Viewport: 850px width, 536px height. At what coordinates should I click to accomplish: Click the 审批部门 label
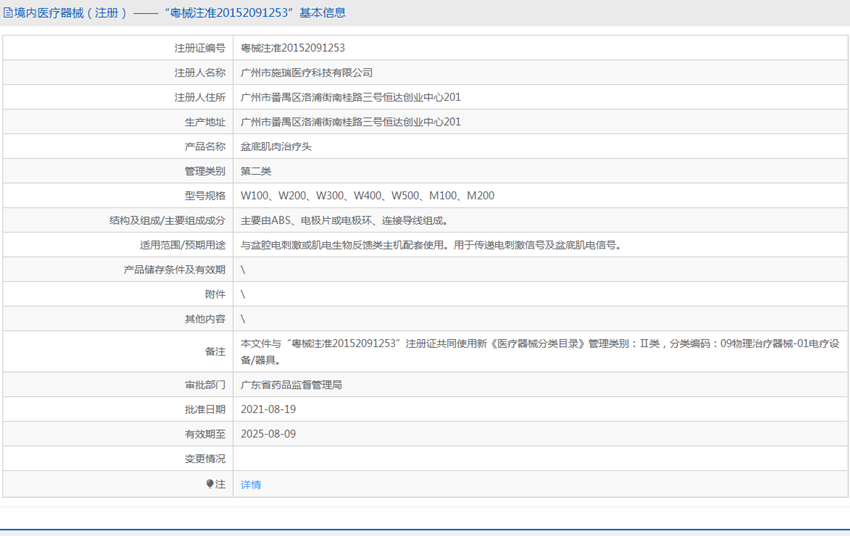[x=205, y=385]
